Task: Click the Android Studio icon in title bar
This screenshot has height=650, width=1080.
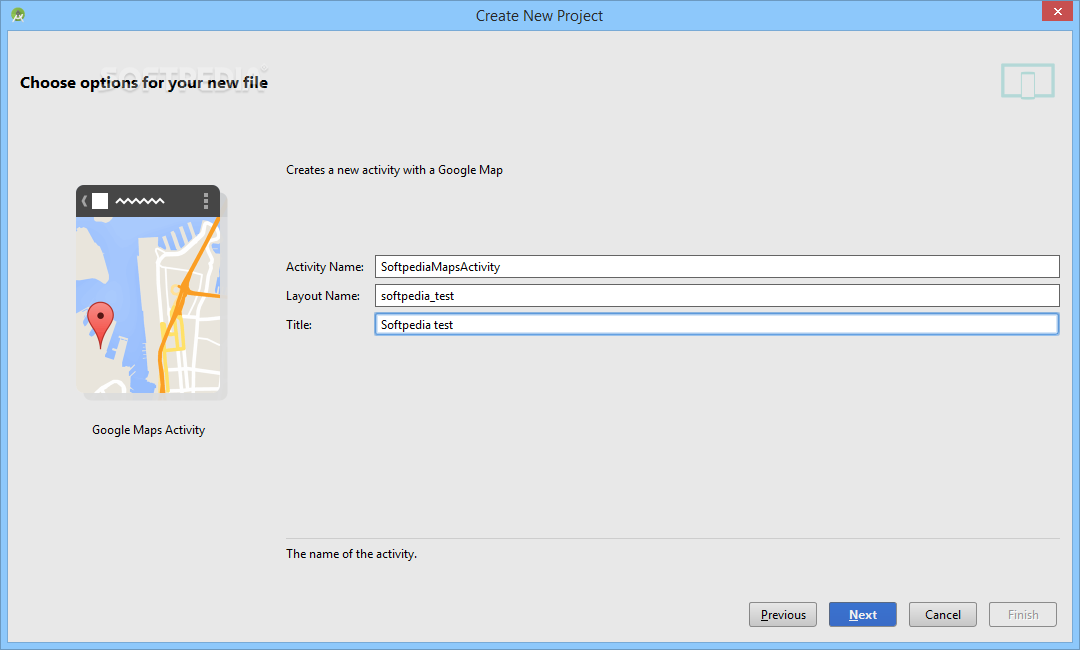Action: (18, 14)
